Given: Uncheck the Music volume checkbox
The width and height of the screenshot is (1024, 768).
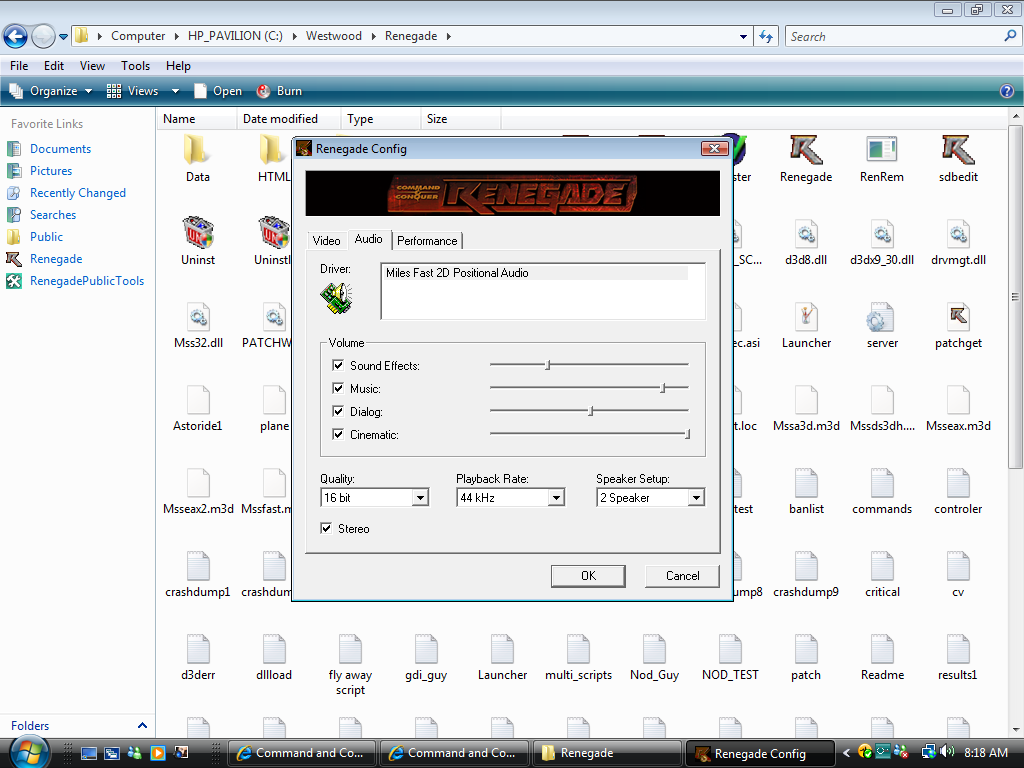Looking at the screenshot, I should [x=338, y=389].
